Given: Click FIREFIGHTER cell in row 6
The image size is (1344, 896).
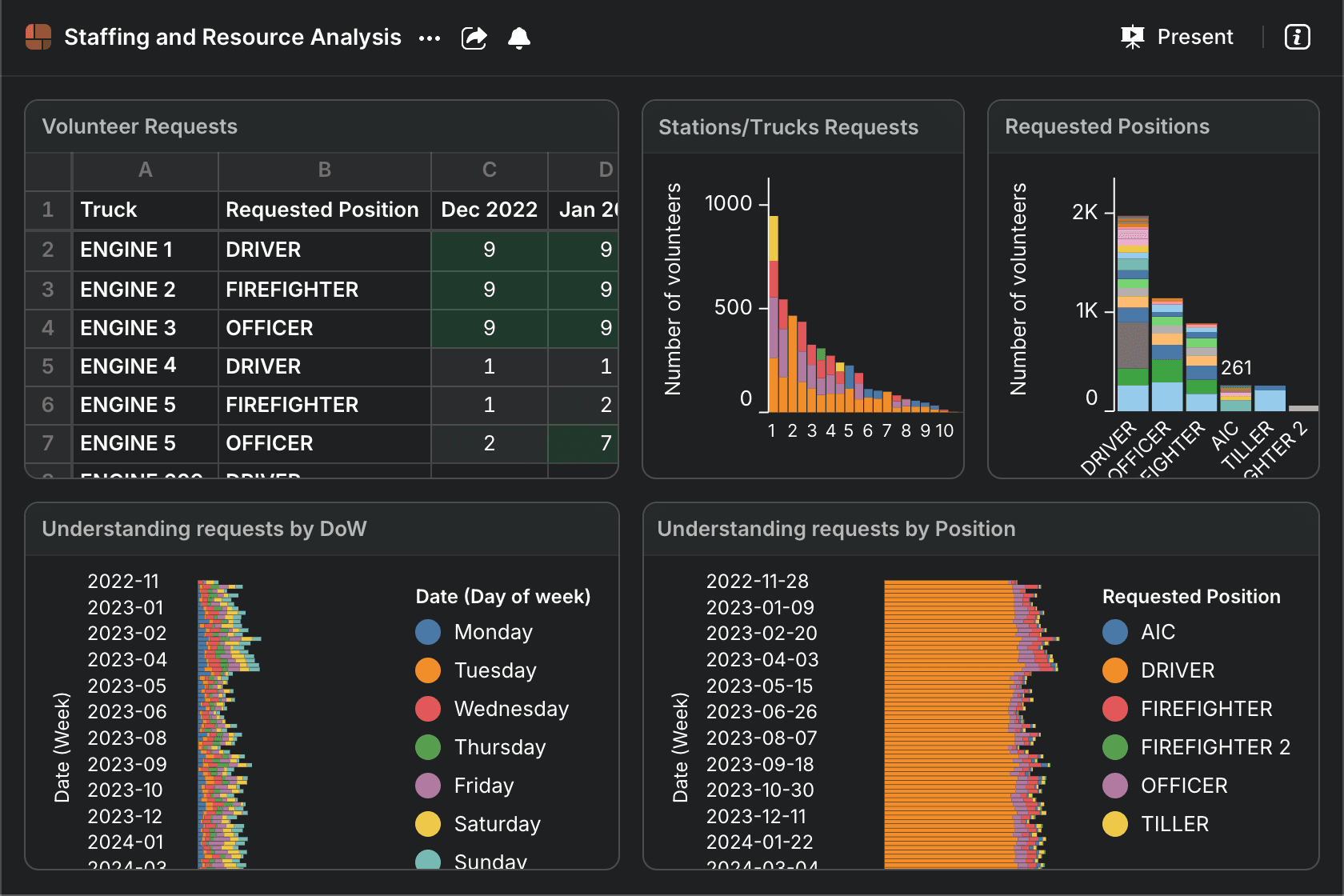Looking at the screenshot, I should point(324,405).
